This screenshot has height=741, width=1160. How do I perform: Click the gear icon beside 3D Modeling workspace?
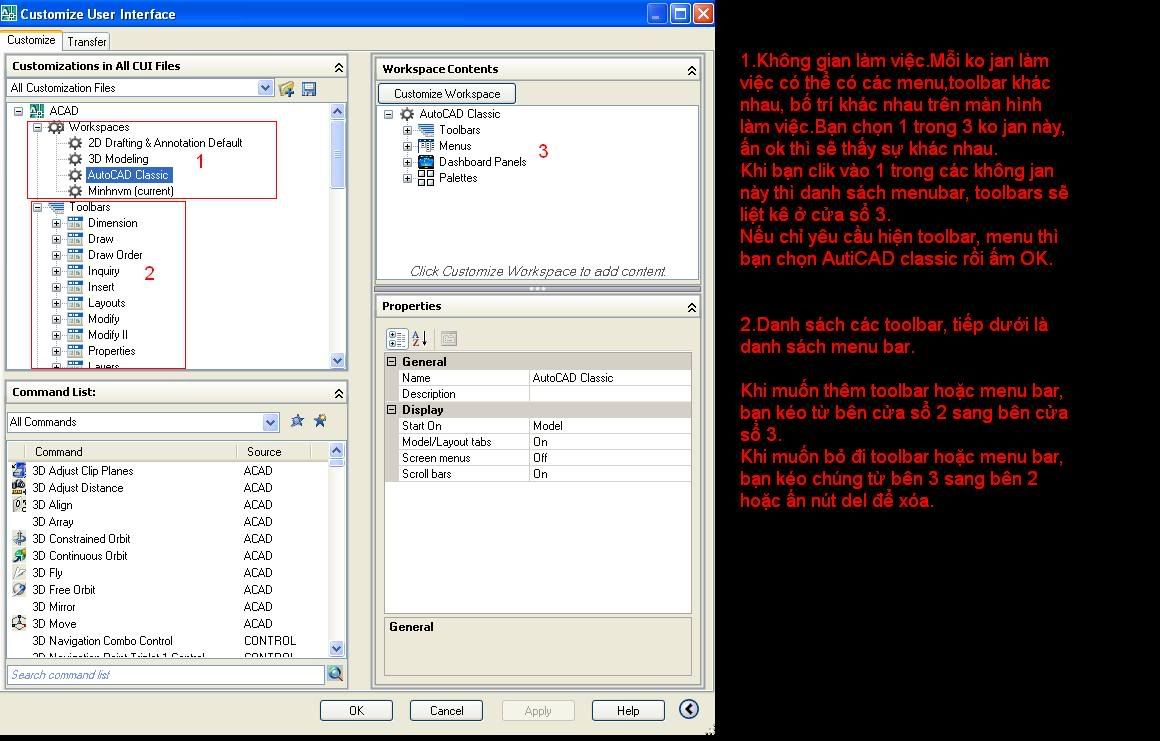[x=75, y=159]
